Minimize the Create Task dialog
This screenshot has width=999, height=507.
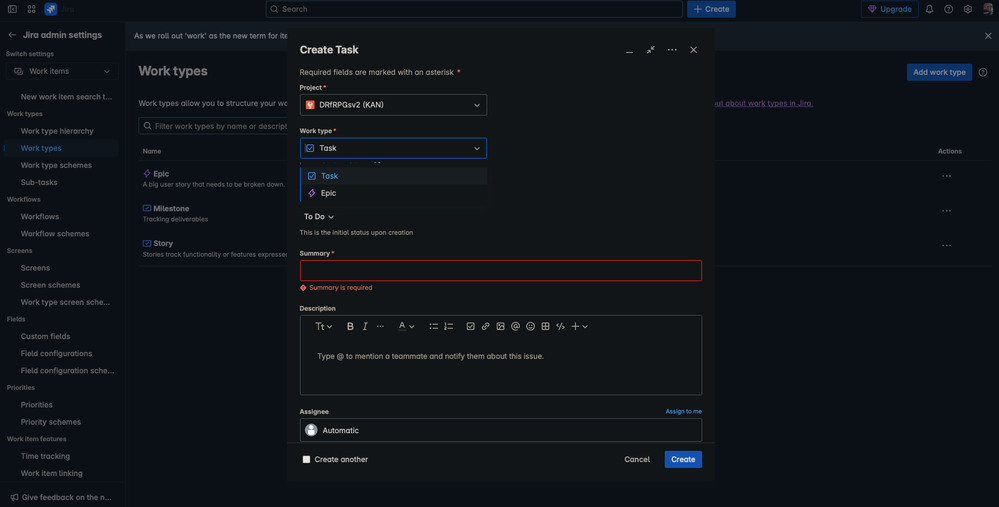point(629,50)
